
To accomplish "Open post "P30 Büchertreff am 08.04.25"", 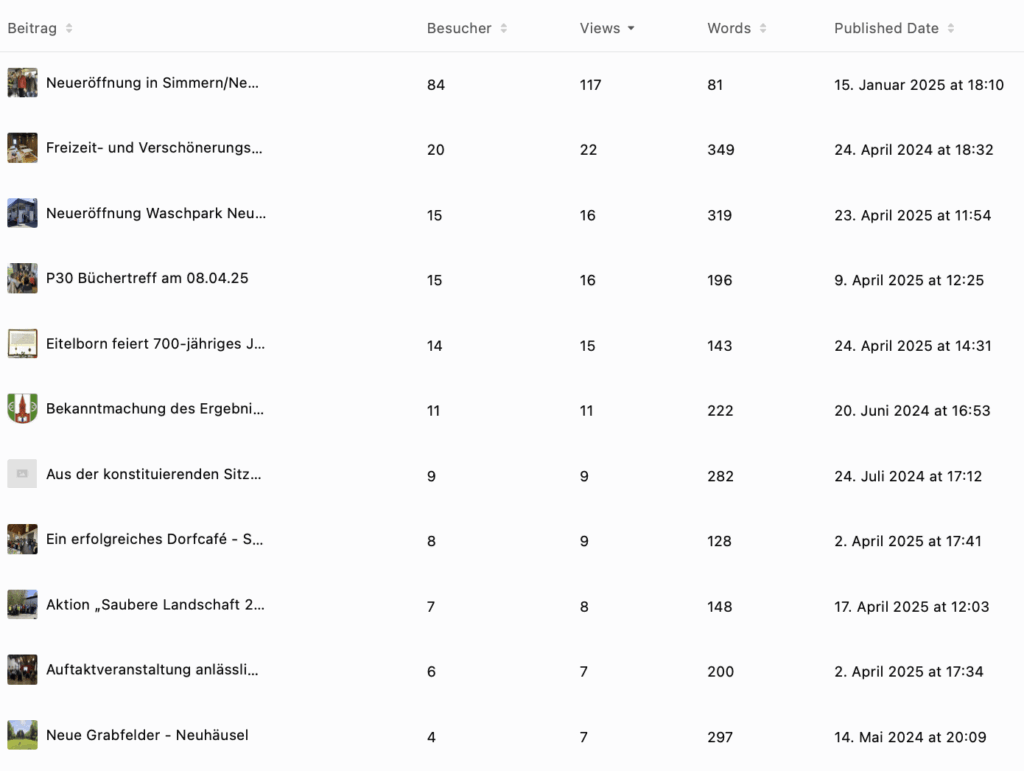I will 147,278.
